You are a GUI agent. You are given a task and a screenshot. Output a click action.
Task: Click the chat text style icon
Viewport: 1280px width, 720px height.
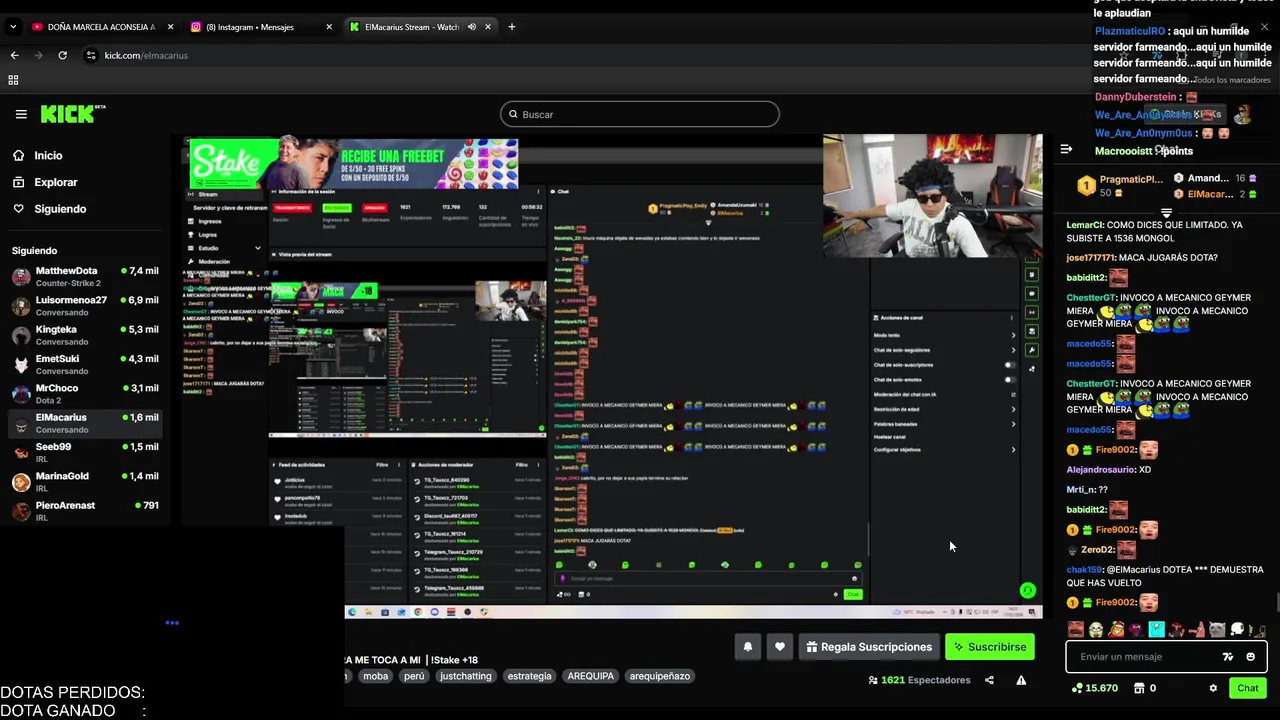[x=1228, y=657]
